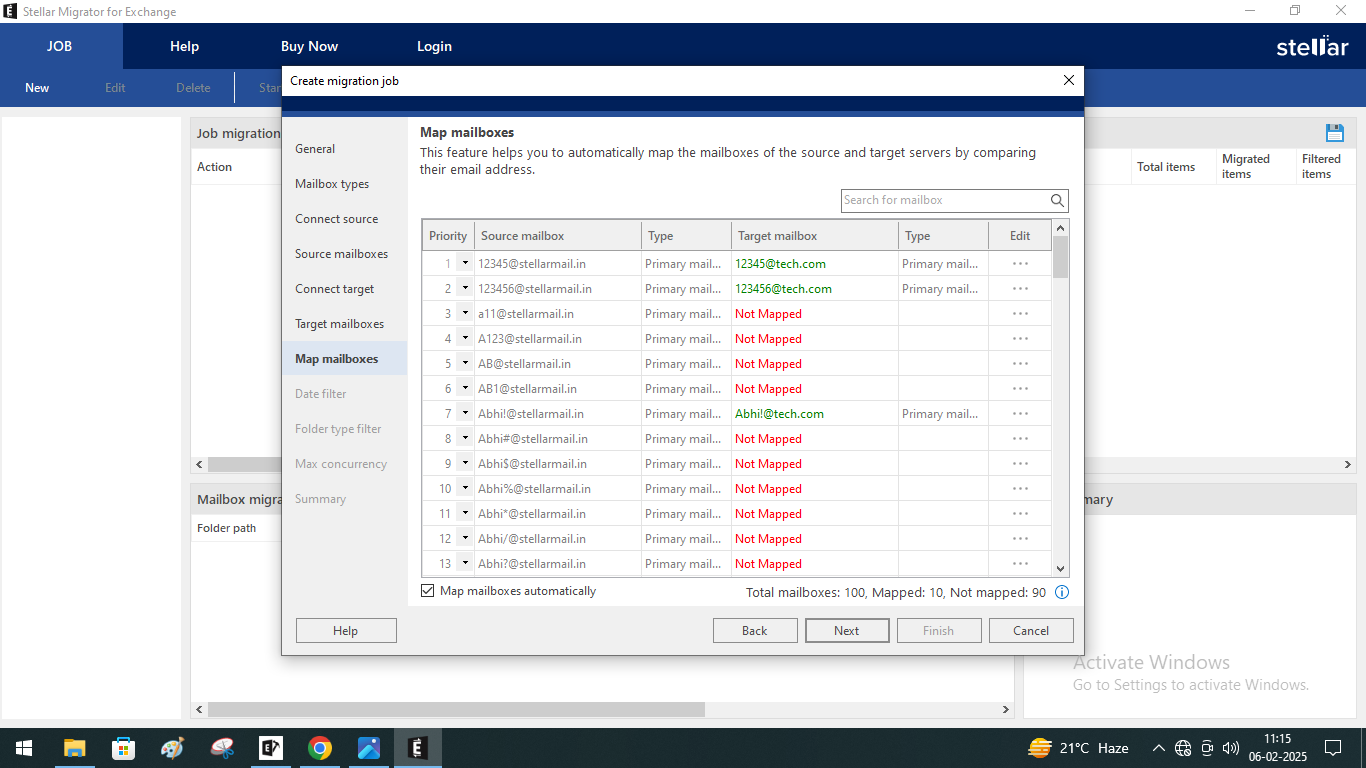The image size is (1366, 768).
Task: Toggle Map mailboxes automatically checkbox
Action: click(x=428, y=591)
